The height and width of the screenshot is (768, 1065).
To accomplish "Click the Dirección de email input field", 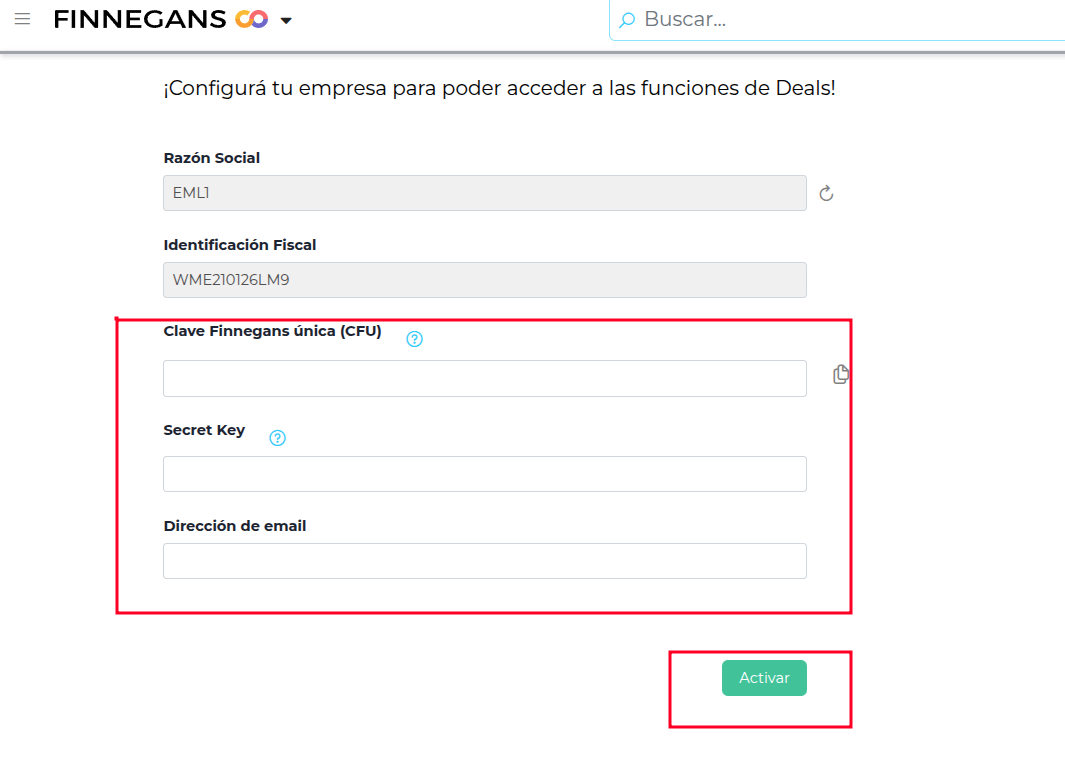I will (x=484, y=561).
